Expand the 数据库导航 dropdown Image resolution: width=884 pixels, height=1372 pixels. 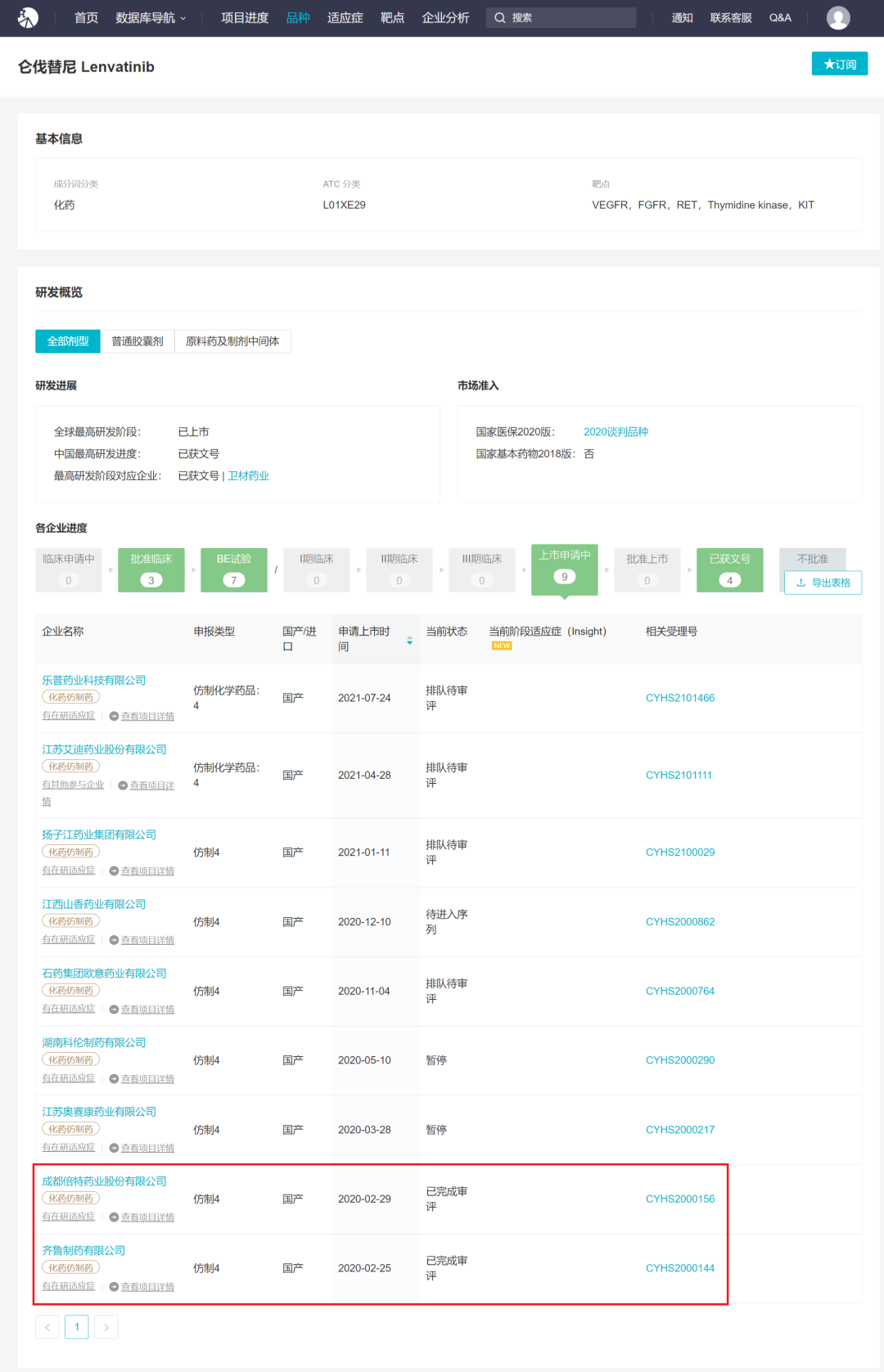click(151, 17)
